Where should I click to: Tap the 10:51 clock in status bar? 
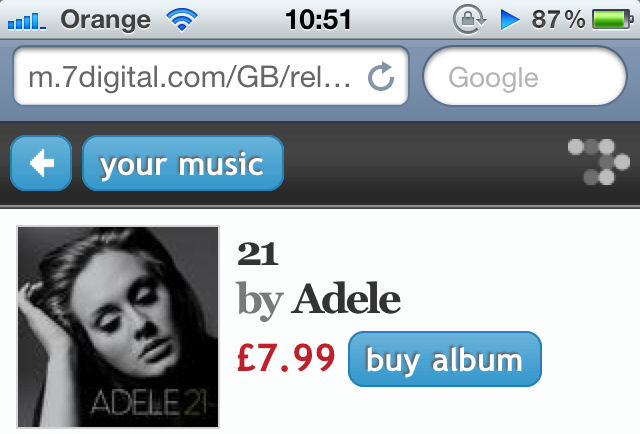point(318,20)
